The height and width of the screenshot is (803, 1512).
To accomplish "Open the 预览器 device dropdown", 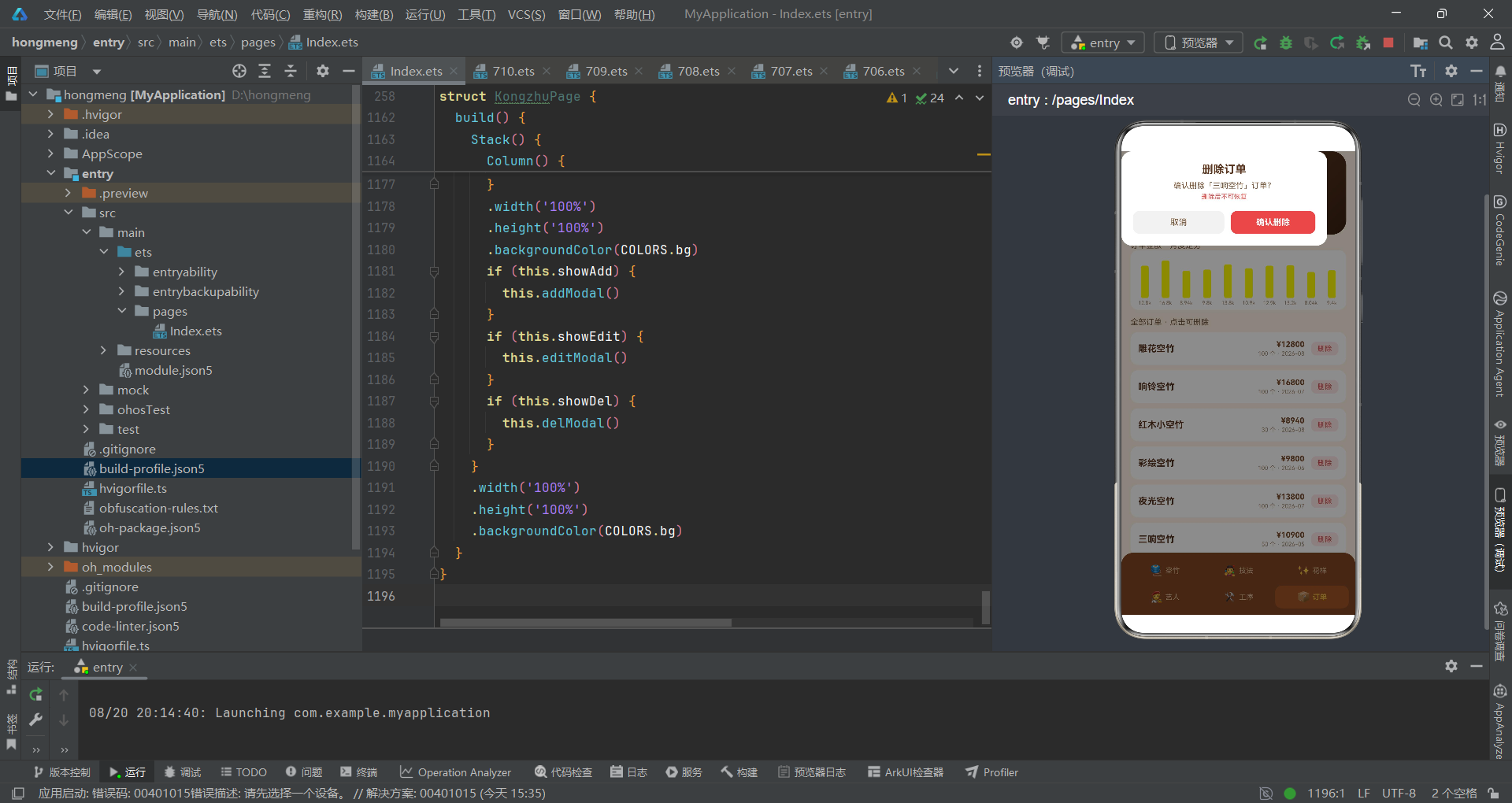I will [x=1199, y=43].
